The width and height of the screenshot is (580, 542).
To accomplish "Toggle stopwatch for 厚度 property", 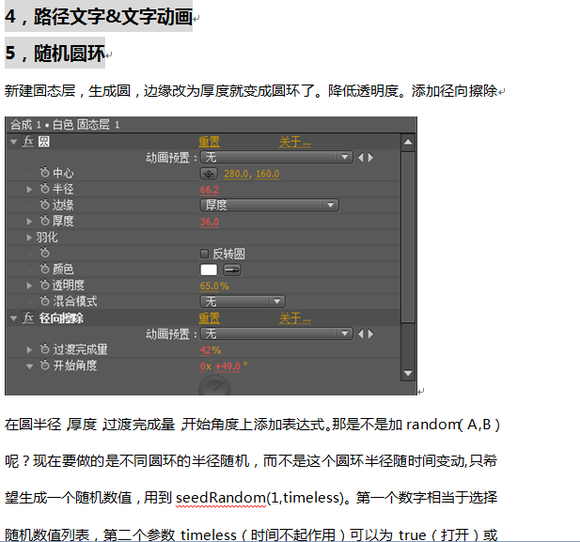I will click(x=44, y=221).
